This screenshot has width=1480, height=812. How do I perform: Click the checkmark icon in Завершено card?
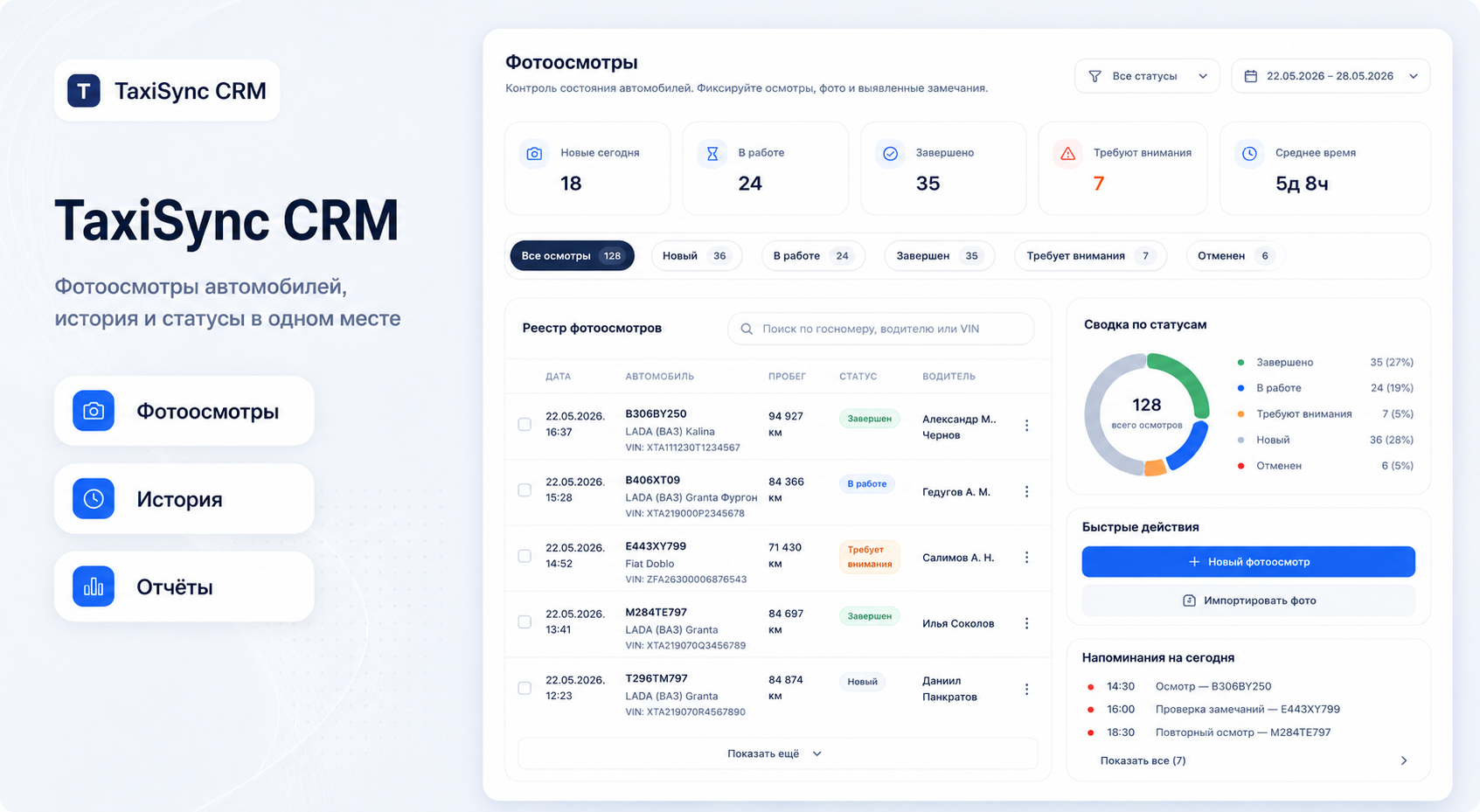tap(890, 154)
